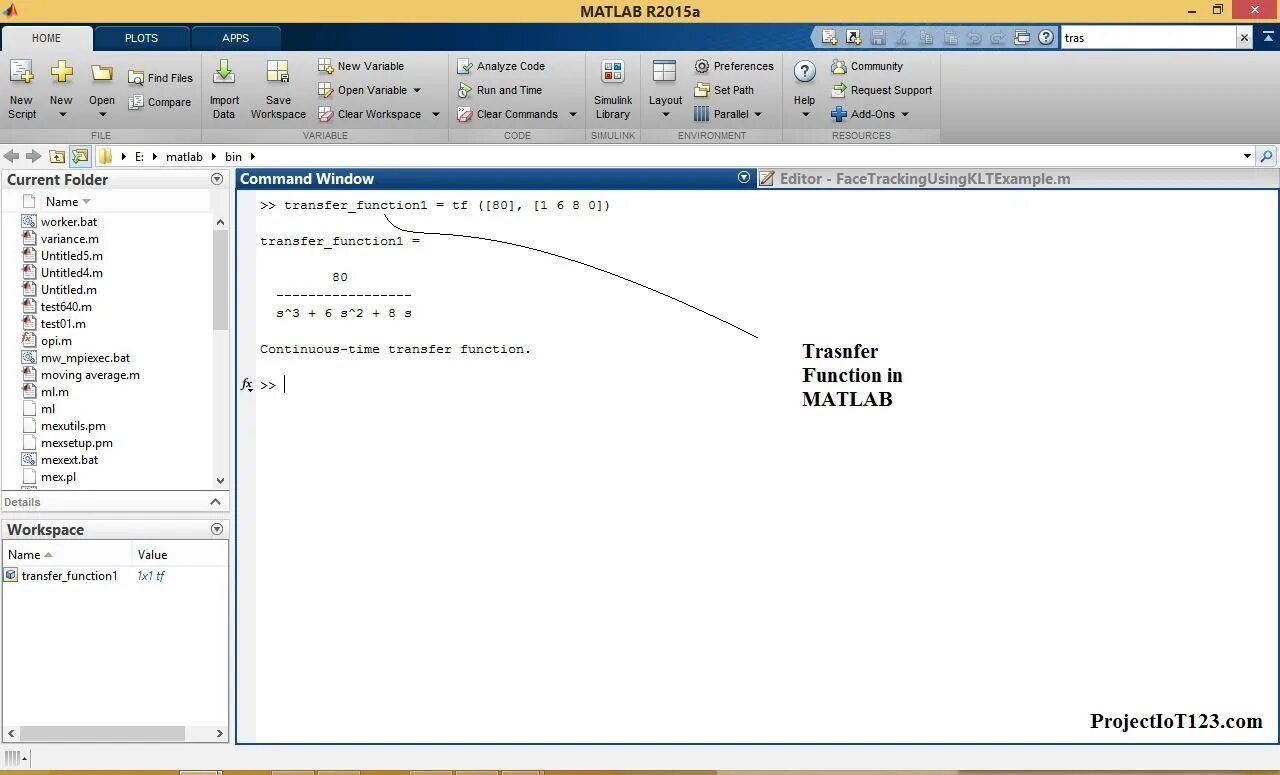
Task: Click the Workspace horizontal scrollbar
Action: point(100,733)
